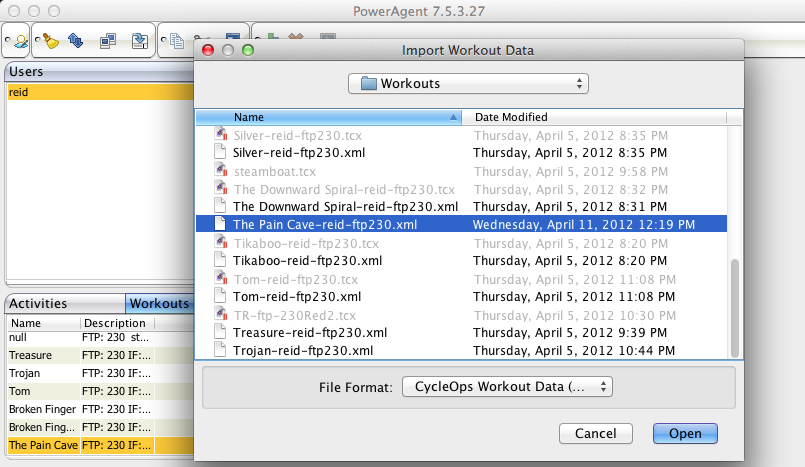Screen dimensions: 805x467
Task: Click the yellow broom clear icon
Action: click(x=51, y=41)
